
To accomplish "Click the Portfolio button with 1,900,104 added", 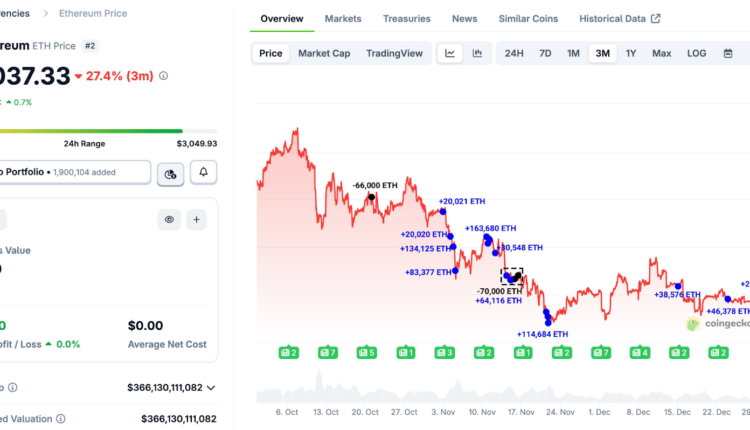I will point(75,173).
